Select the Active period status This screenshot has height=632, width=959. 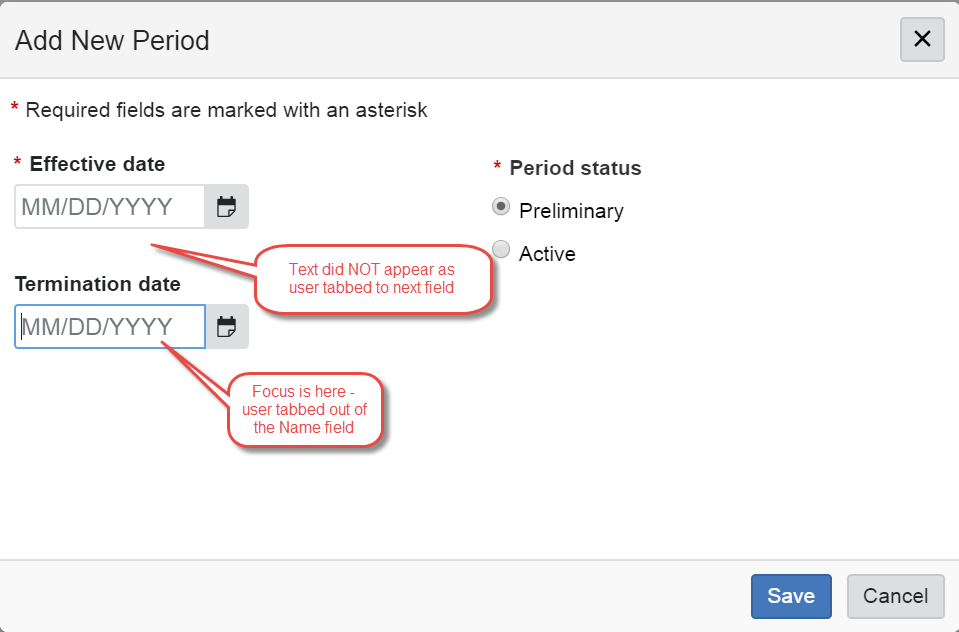[500, 249]
